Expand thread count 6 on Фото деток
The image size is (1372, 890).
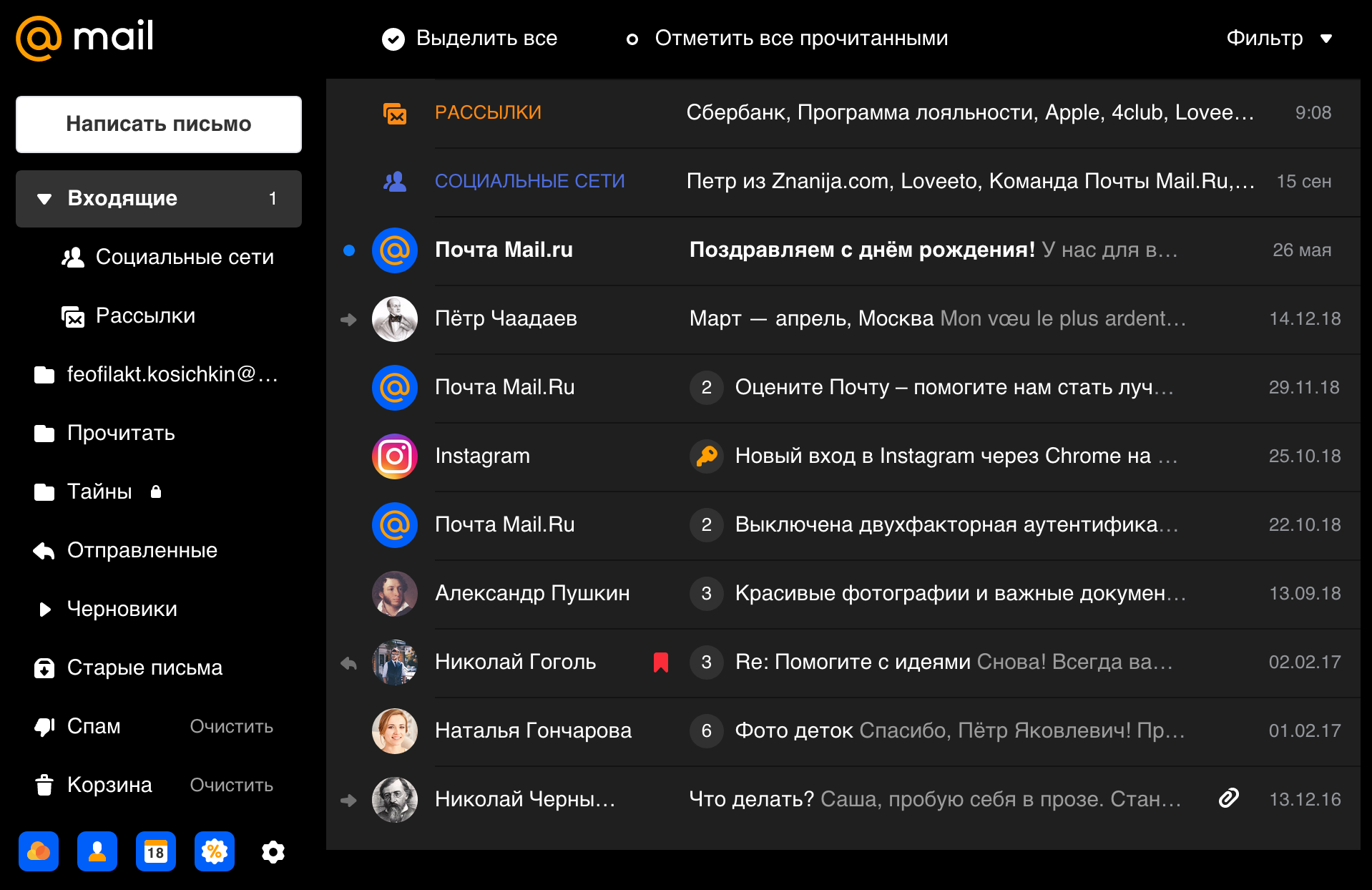[707, 730]
